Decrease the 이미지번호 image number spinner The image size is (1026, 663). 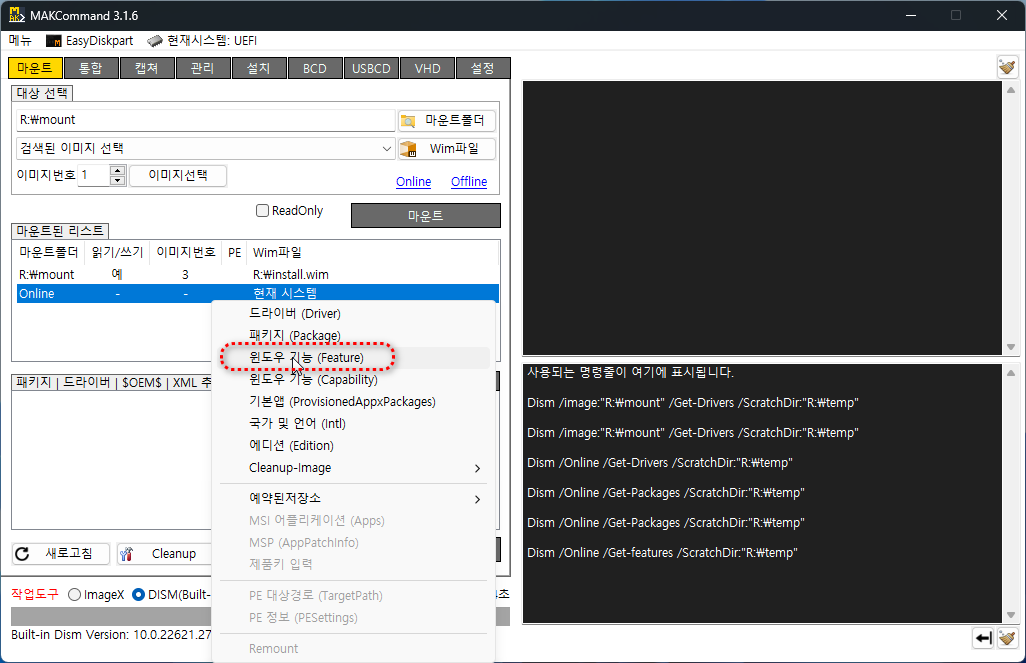tap(118, 181)
